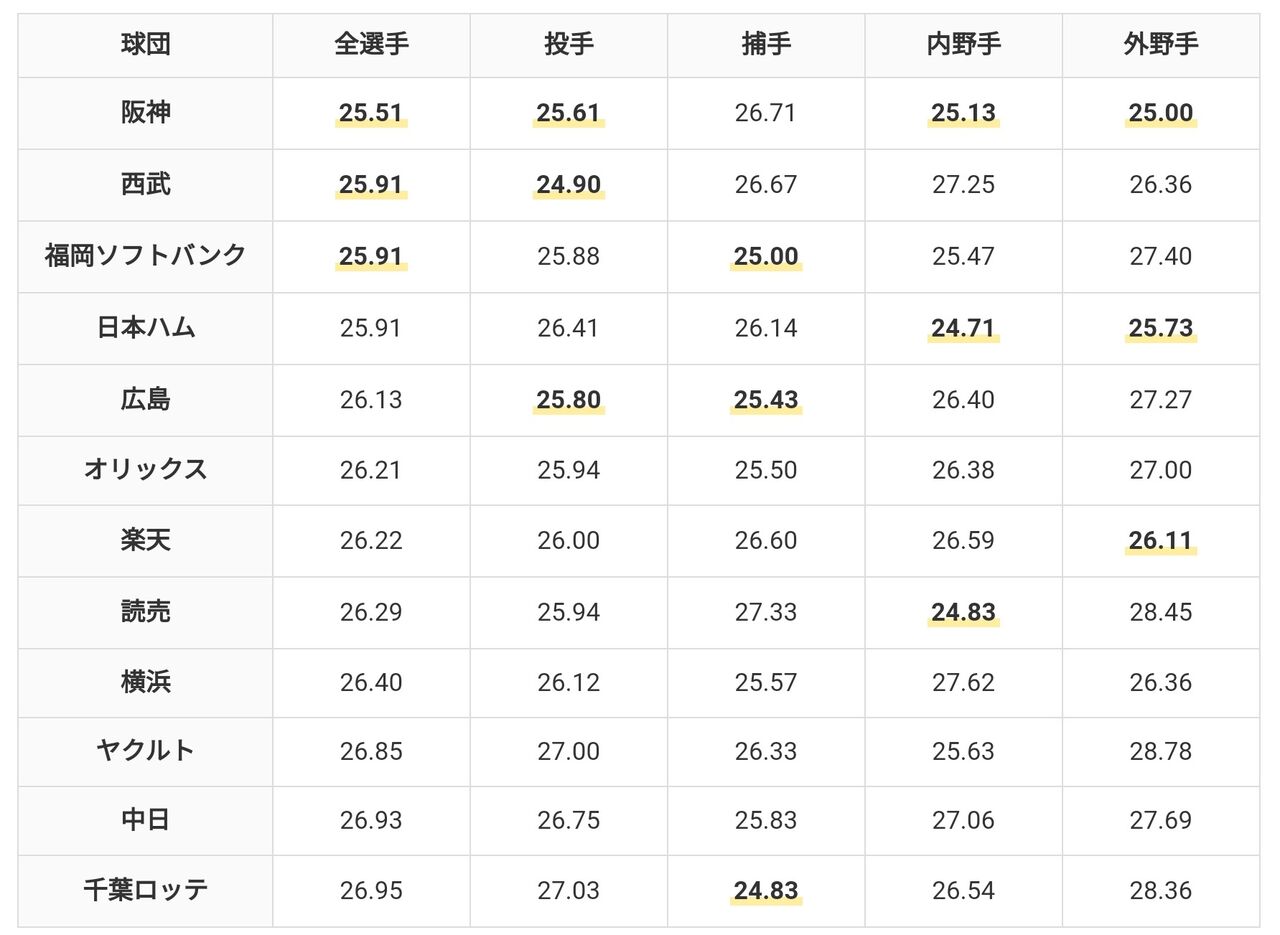Click the 25.57 catcher value for 横浜
1280x935 pixels.
coord(766,683)
